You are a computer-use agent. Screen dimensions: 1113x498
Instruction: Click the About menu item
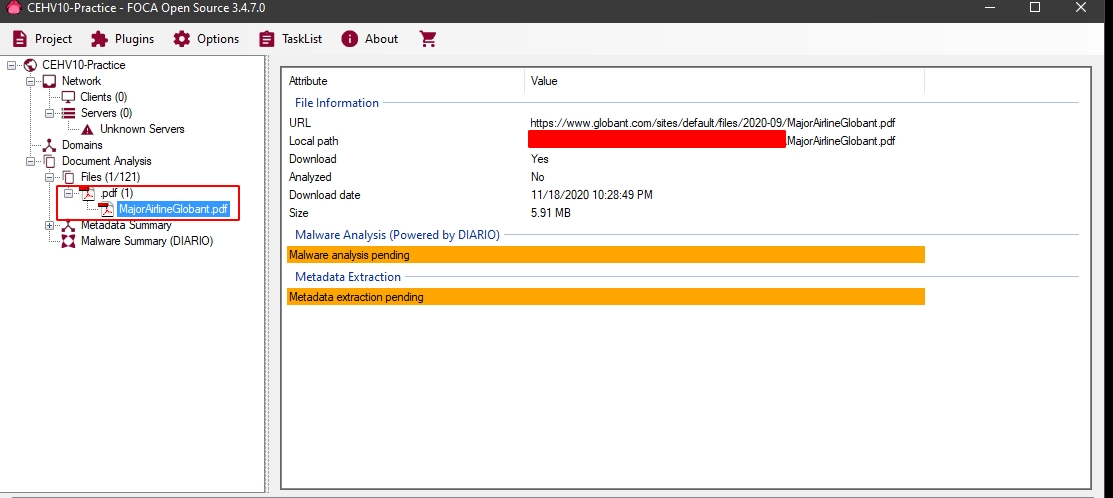tap(370, 39)
